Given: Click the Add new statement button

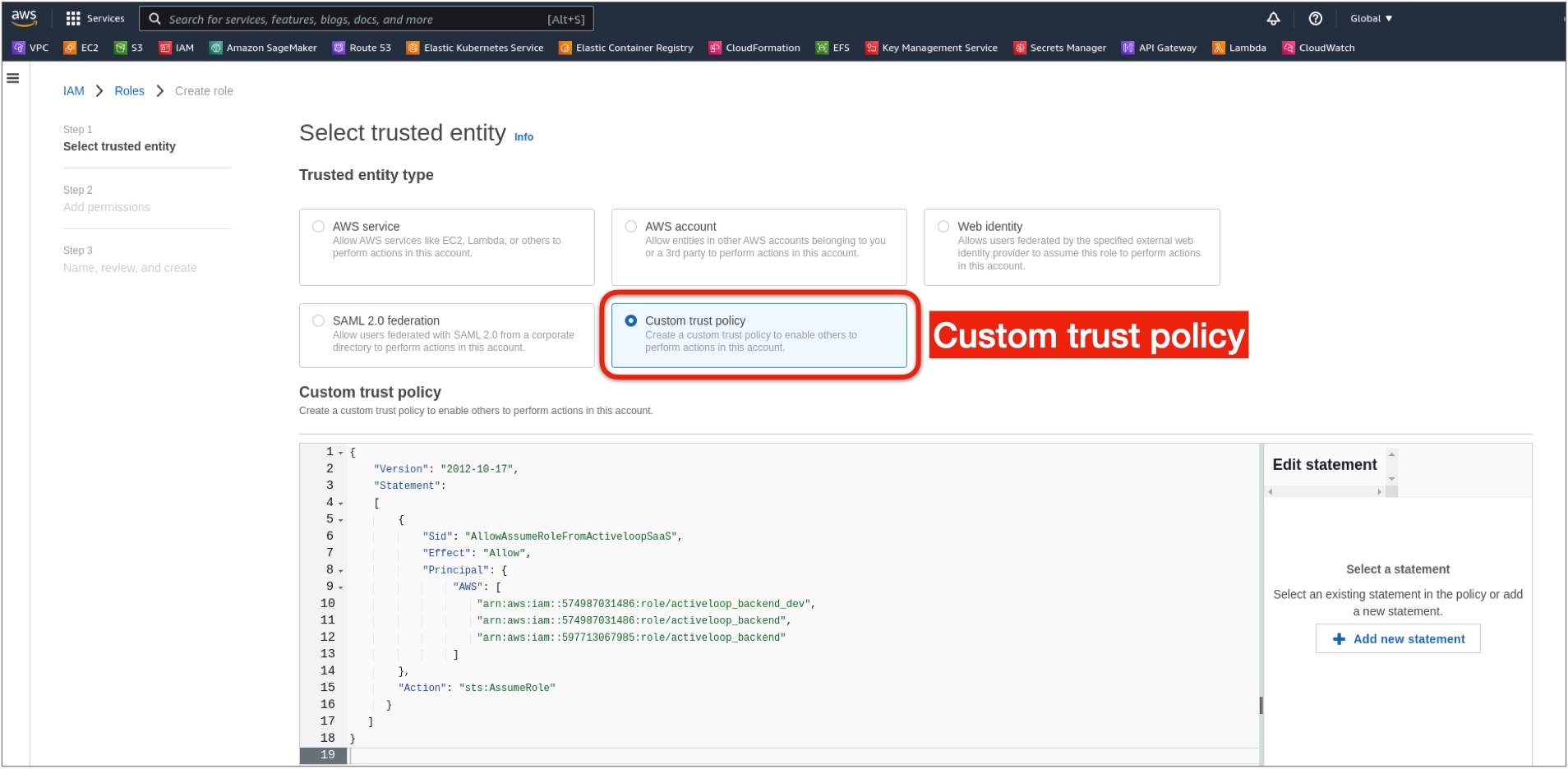Looking at the screenshot, I should 1397,639.
